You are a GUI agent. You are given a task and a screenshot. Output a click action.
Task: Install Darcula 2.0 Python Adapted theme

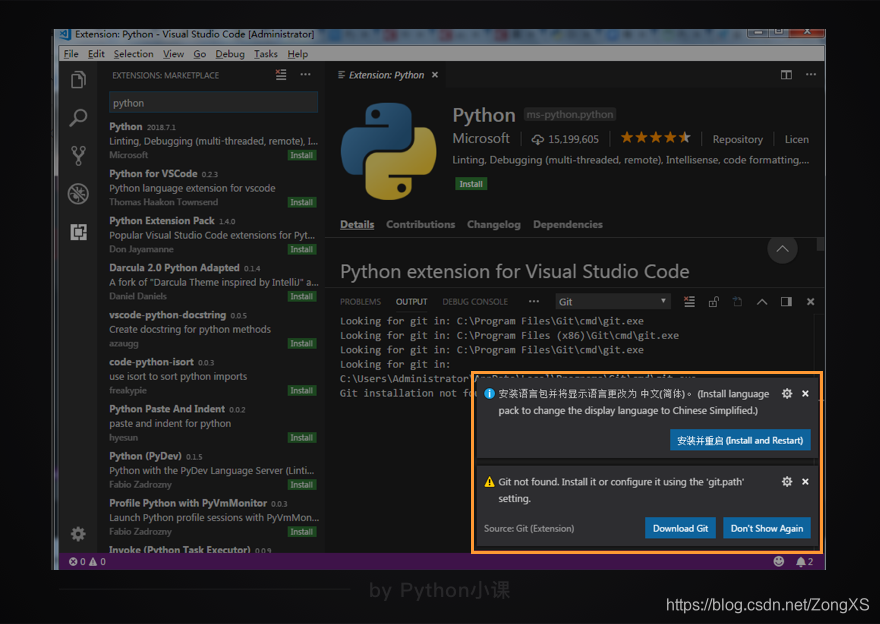pos(302,296)
